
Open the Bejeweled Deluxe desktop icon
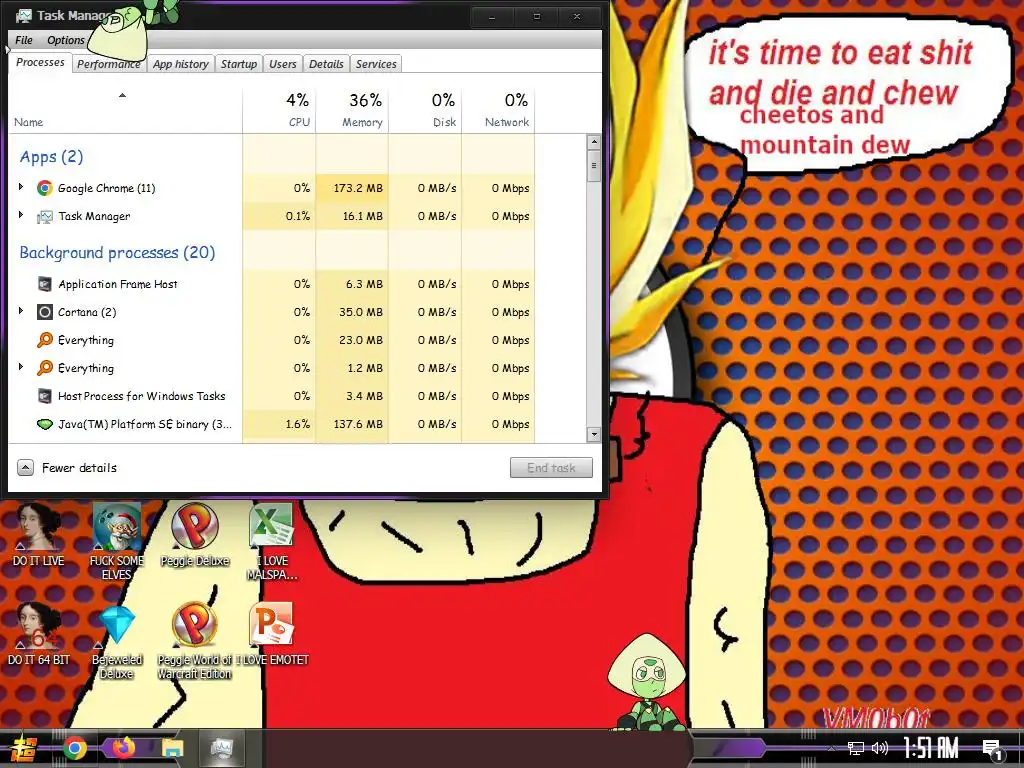(x=116, y=640)
